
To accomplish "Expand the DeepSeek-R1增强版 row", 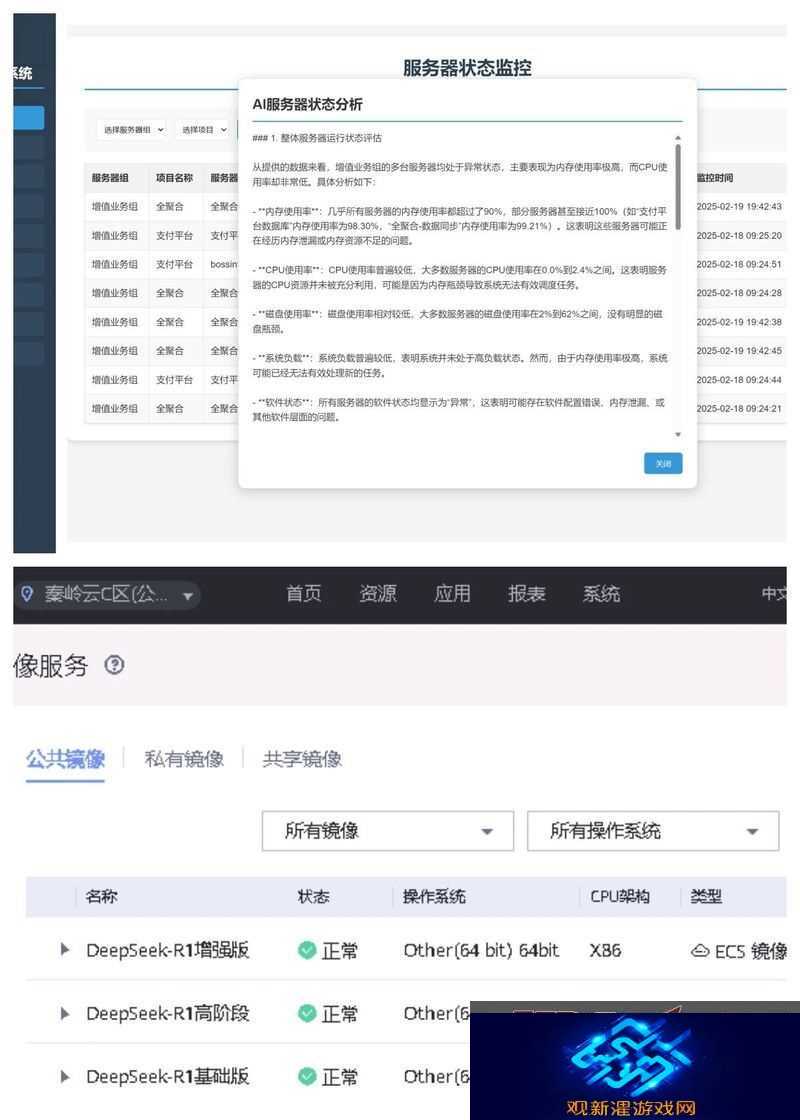I will click(x=65, y=950).
